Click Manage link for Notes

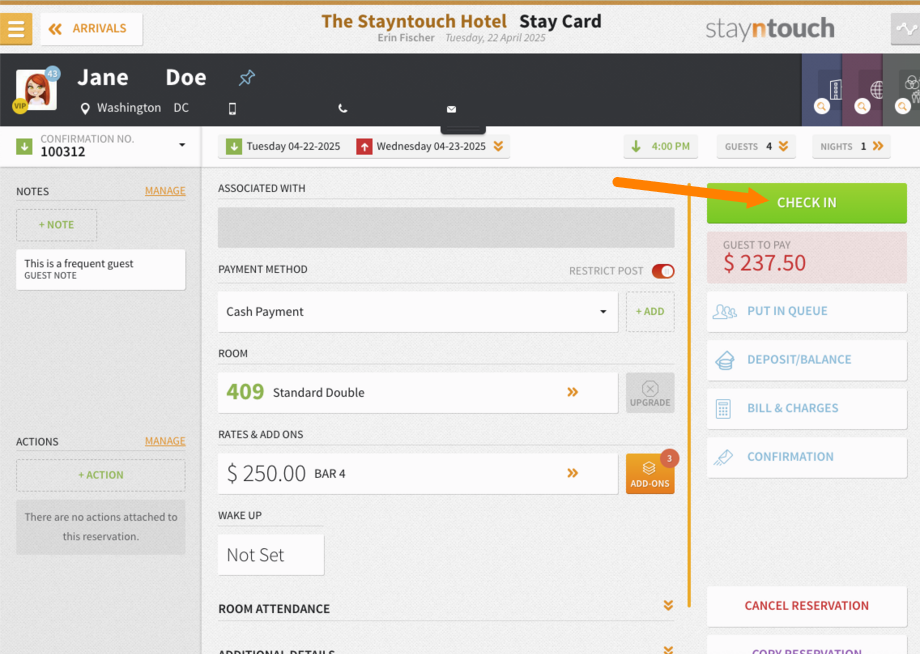click(165, 191)
